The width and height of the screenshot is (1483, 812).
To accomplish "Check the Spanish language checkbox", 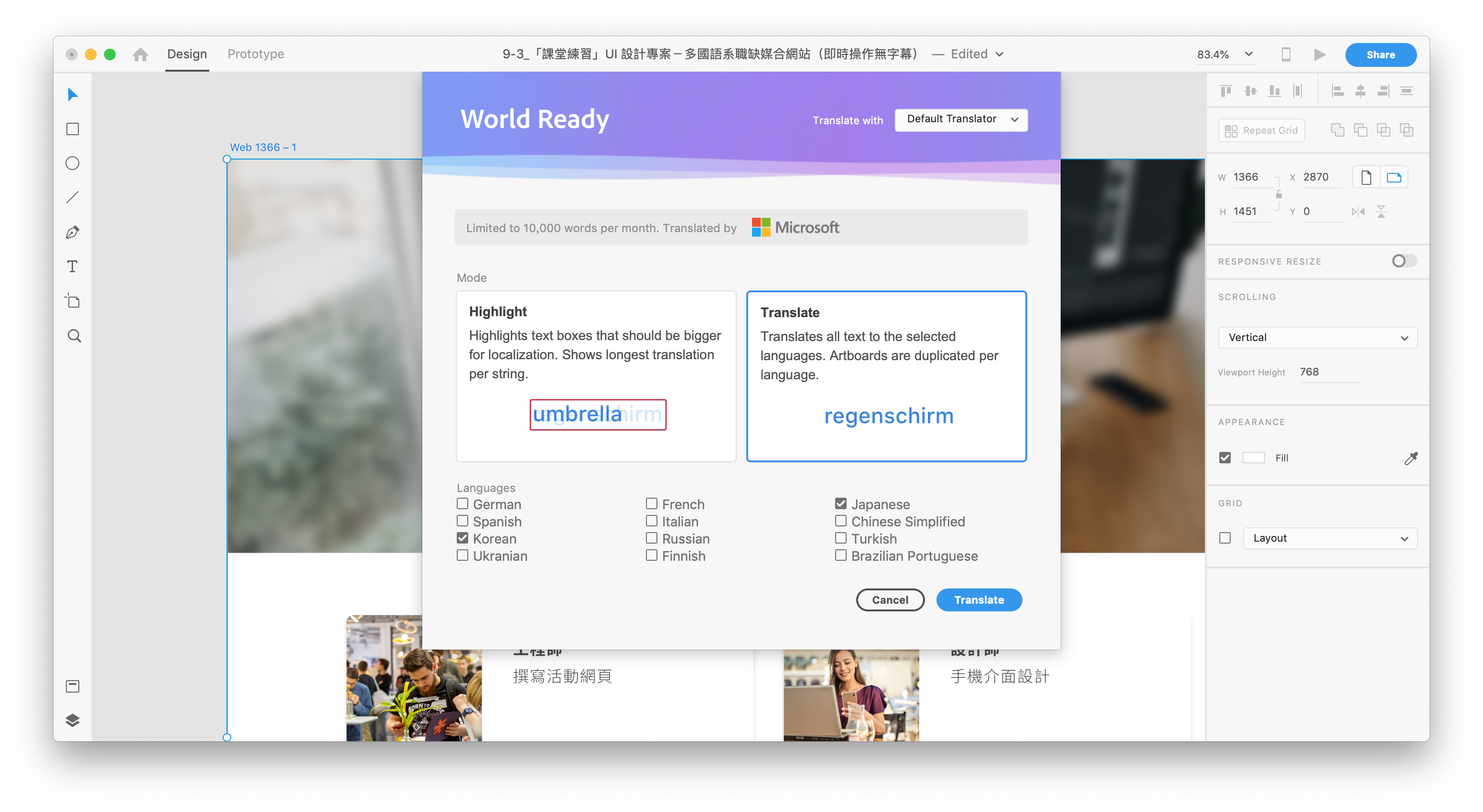I will click(x=462, y=521).
